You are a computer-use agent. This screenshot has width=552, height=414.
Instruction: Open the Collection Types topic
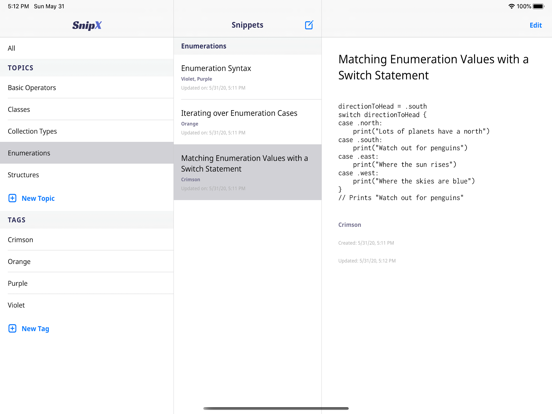[87, 131]
